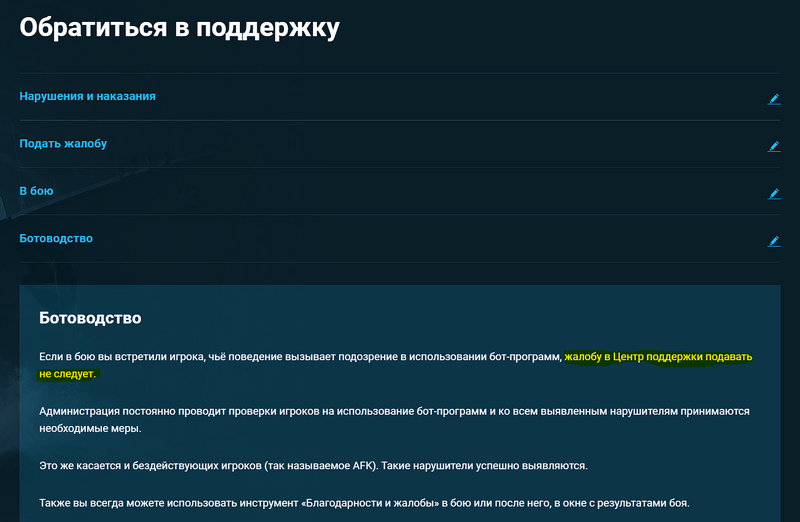Image resolution: width=800 pixels, height=522 pixels.
Task: Select the Ботоводство category link
Action: point(56,238)
